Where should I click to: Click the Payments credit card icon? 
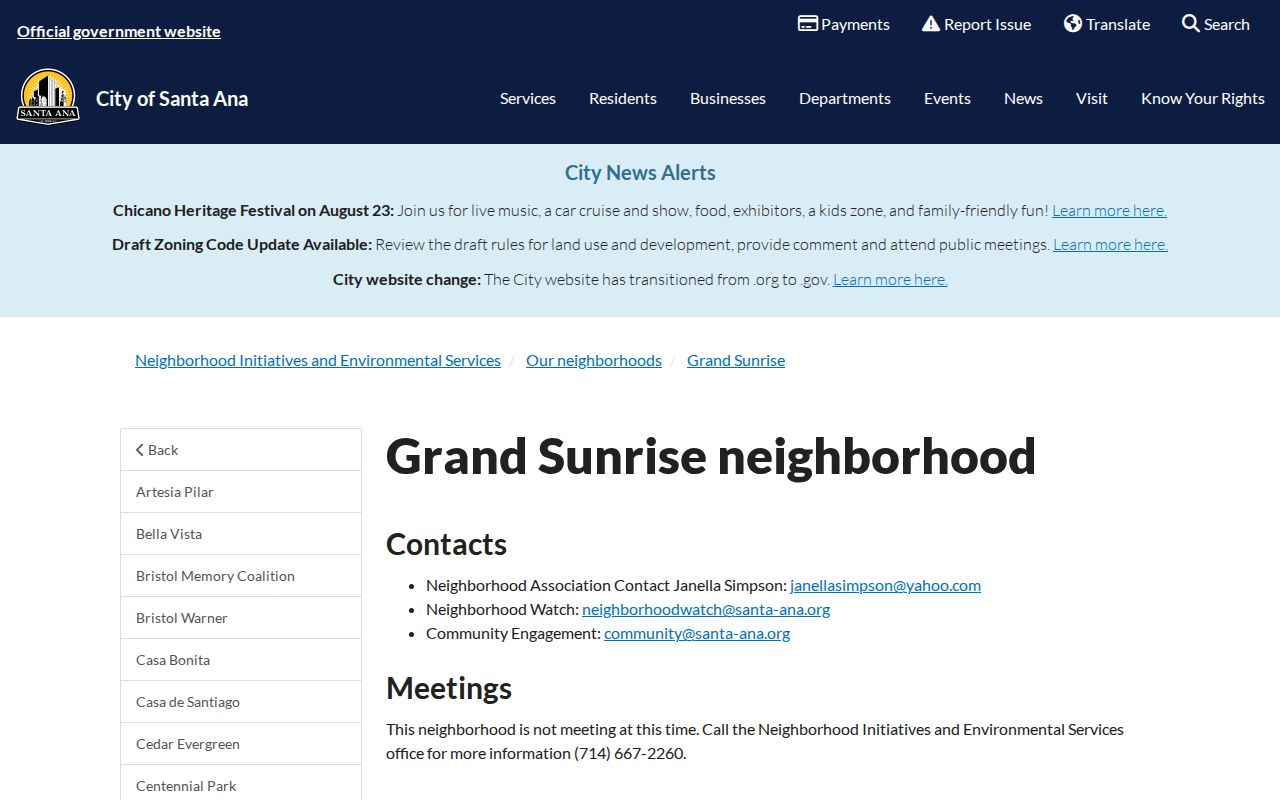(x=808, y=24)
